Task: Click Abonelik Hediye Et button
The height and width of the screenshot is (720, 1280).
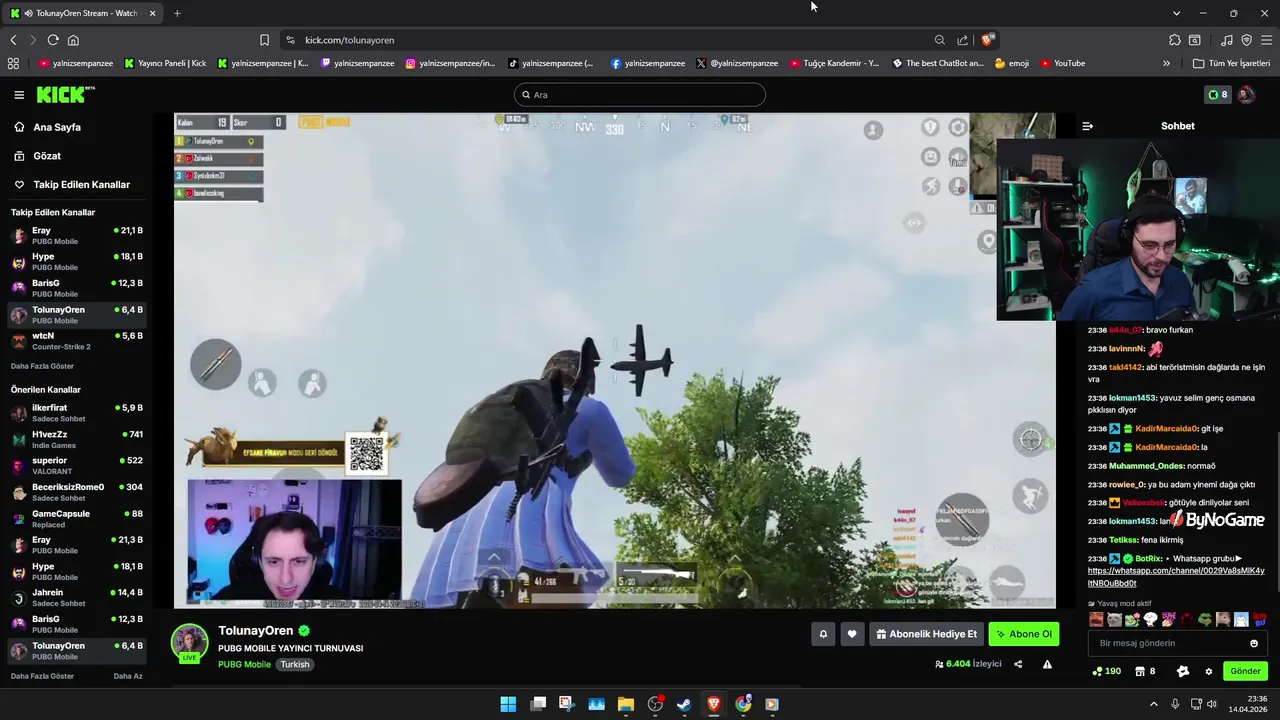Action: pos(926,634)
